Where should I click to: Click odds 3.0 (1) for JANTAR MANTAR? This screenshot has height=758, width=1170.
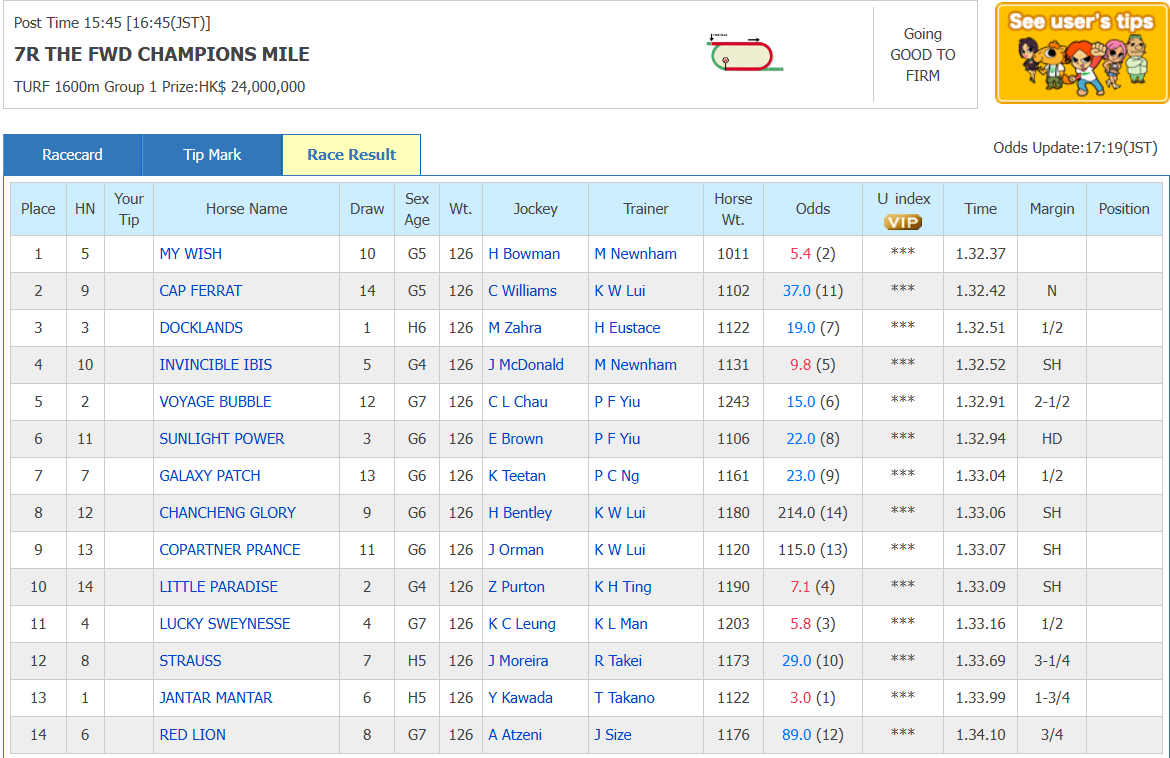click(813, 698)
